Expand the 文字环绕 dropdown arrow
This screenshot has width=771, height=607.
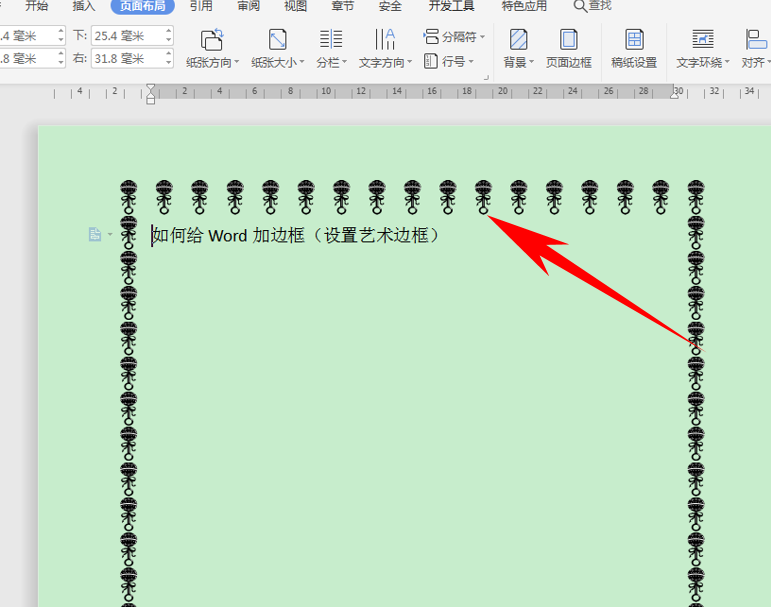(x=727, y=62)
